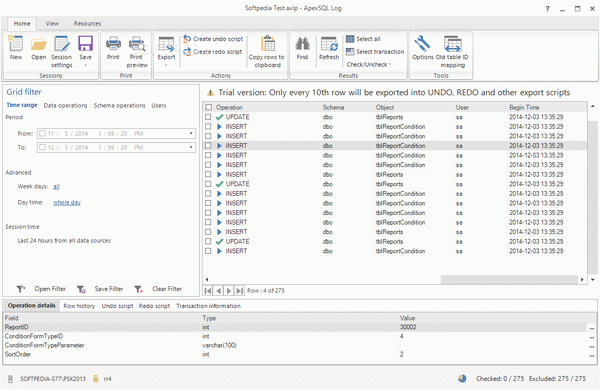Click the Save icon
600x390 pixels.
86,44
